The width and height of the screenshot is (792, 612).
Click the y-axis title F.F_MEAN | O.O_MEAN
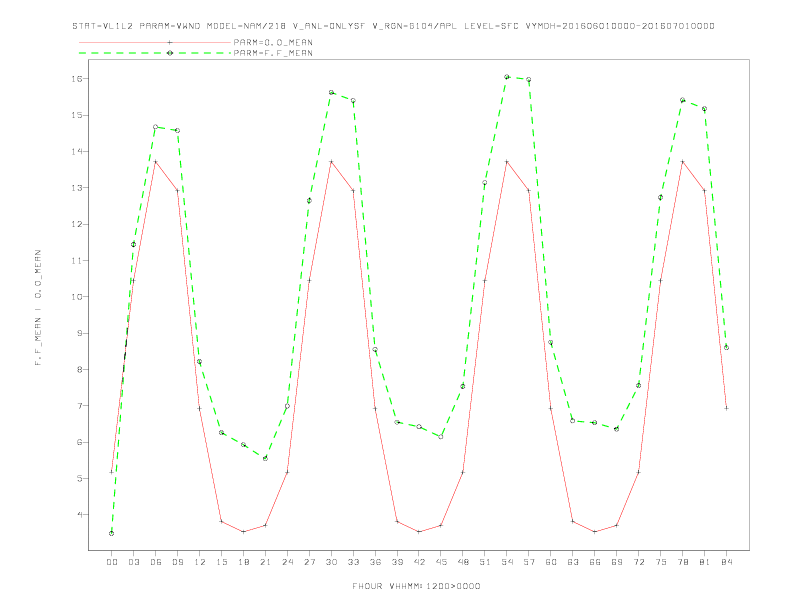38,308
